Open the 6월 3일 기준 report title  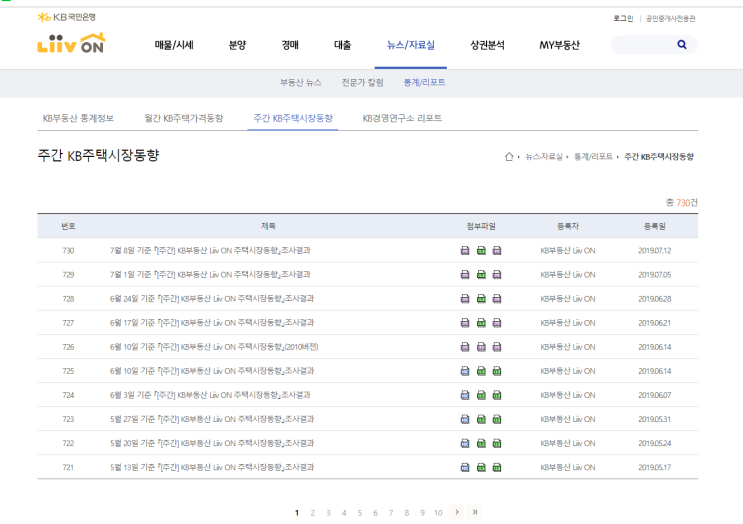point(210,395)
